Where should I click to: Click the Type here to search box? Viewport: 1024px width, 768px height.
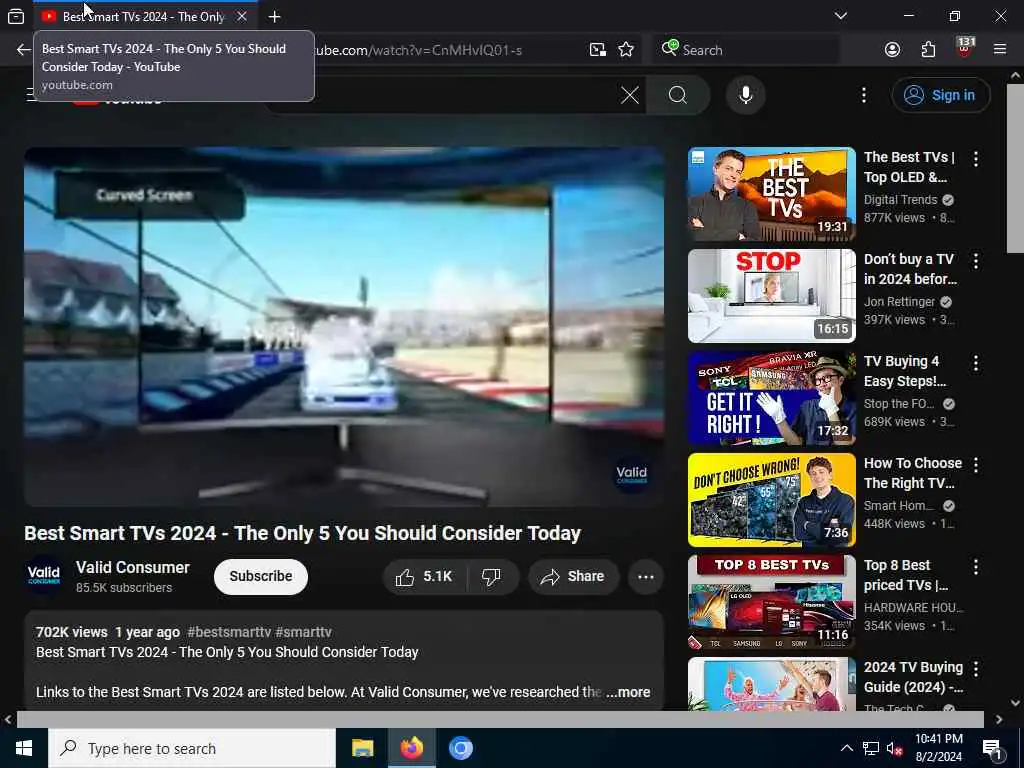(192, 748)
